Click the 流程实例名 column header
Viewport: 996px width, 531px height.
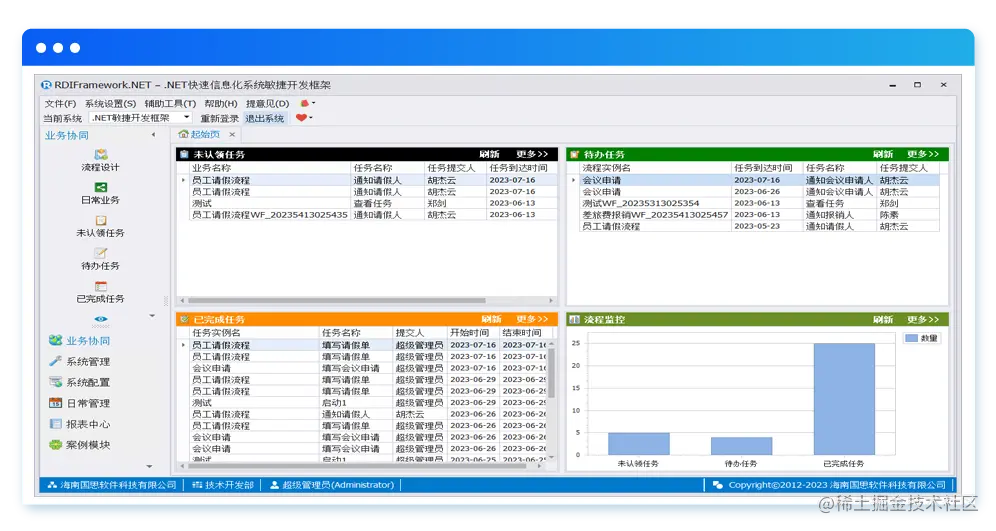pos(655,168)
